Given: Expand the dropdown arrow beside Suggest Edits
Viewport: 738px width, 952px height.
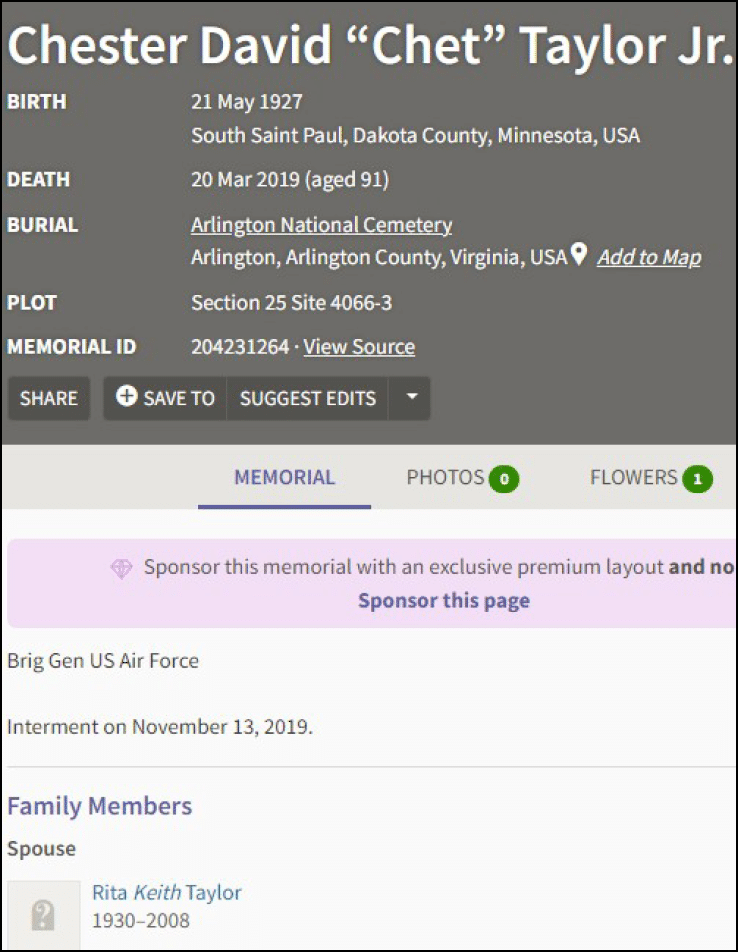Looking at the screenshot, I should (412, 397).
